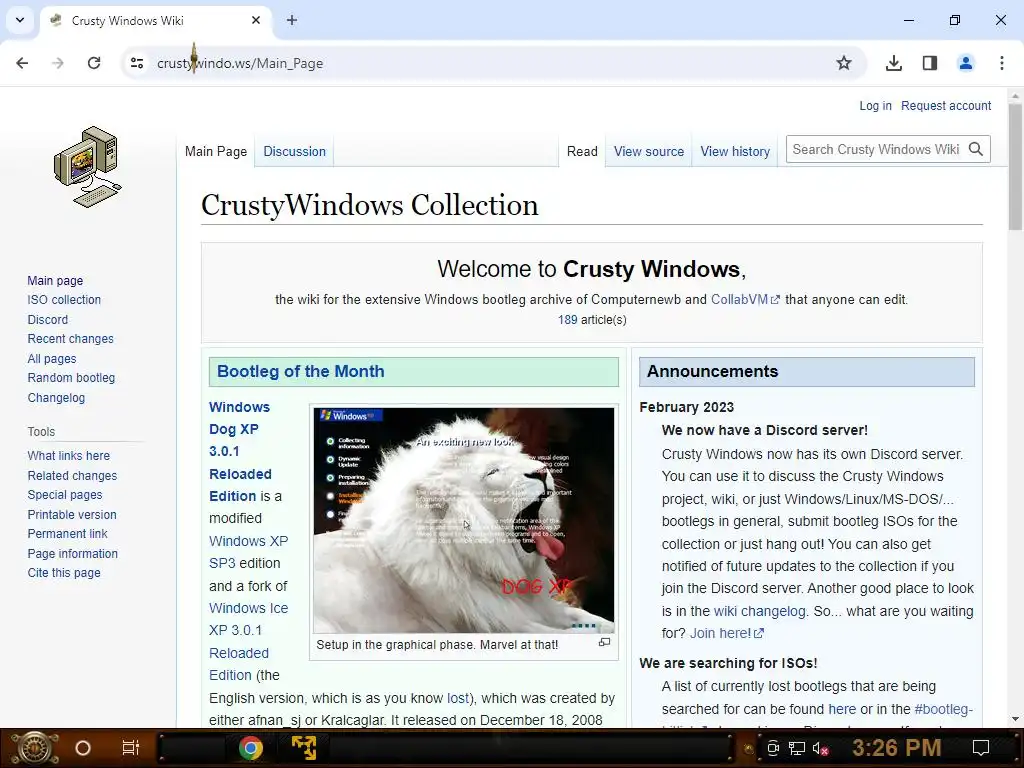Select the Read tab

(x=582, y=152)
